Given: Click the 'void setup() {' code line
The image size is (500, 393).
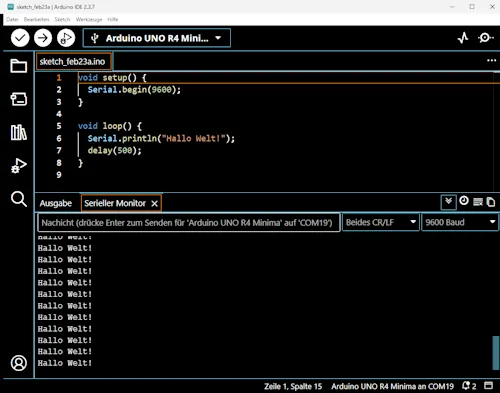Looking at the screenshot, I should tap(112, 78).
